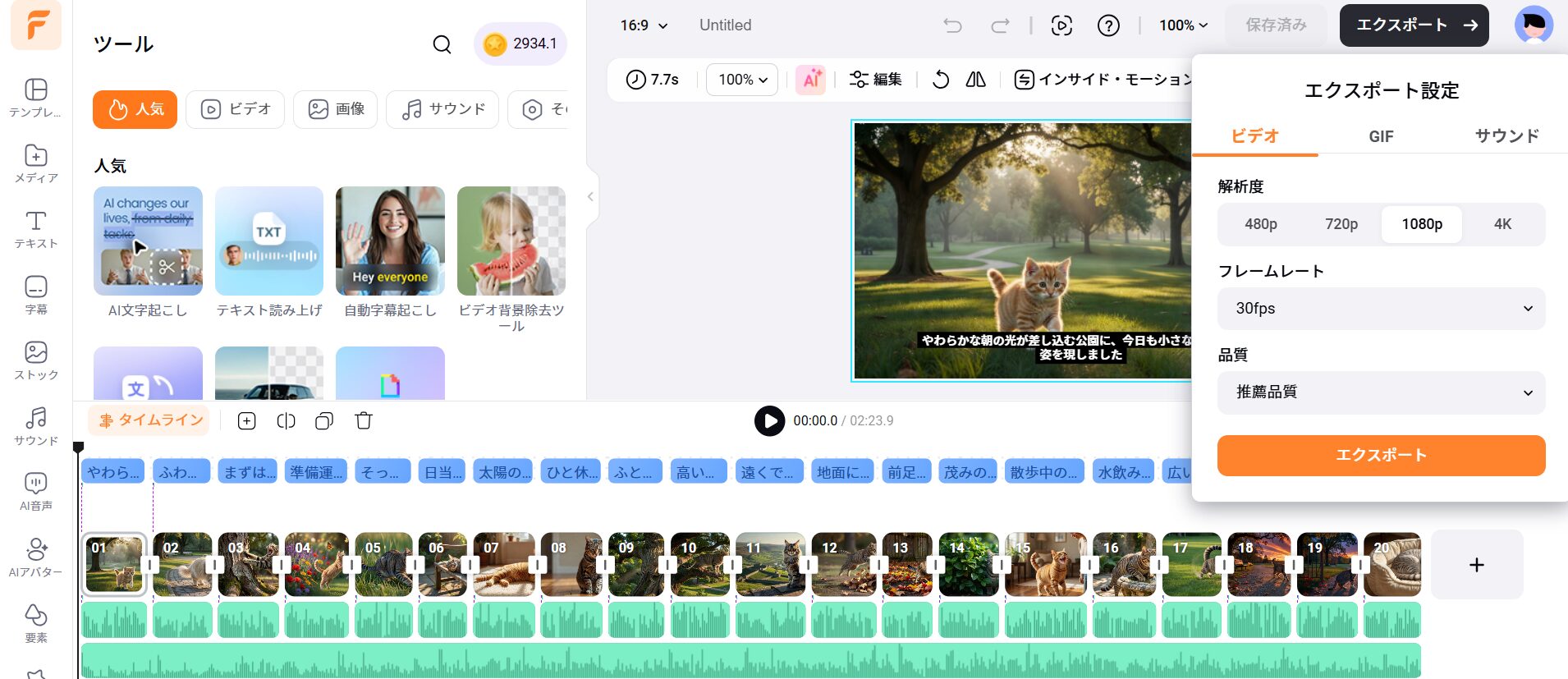Select 4K resolution
1568x679 pixels.
pos(1502,224)
